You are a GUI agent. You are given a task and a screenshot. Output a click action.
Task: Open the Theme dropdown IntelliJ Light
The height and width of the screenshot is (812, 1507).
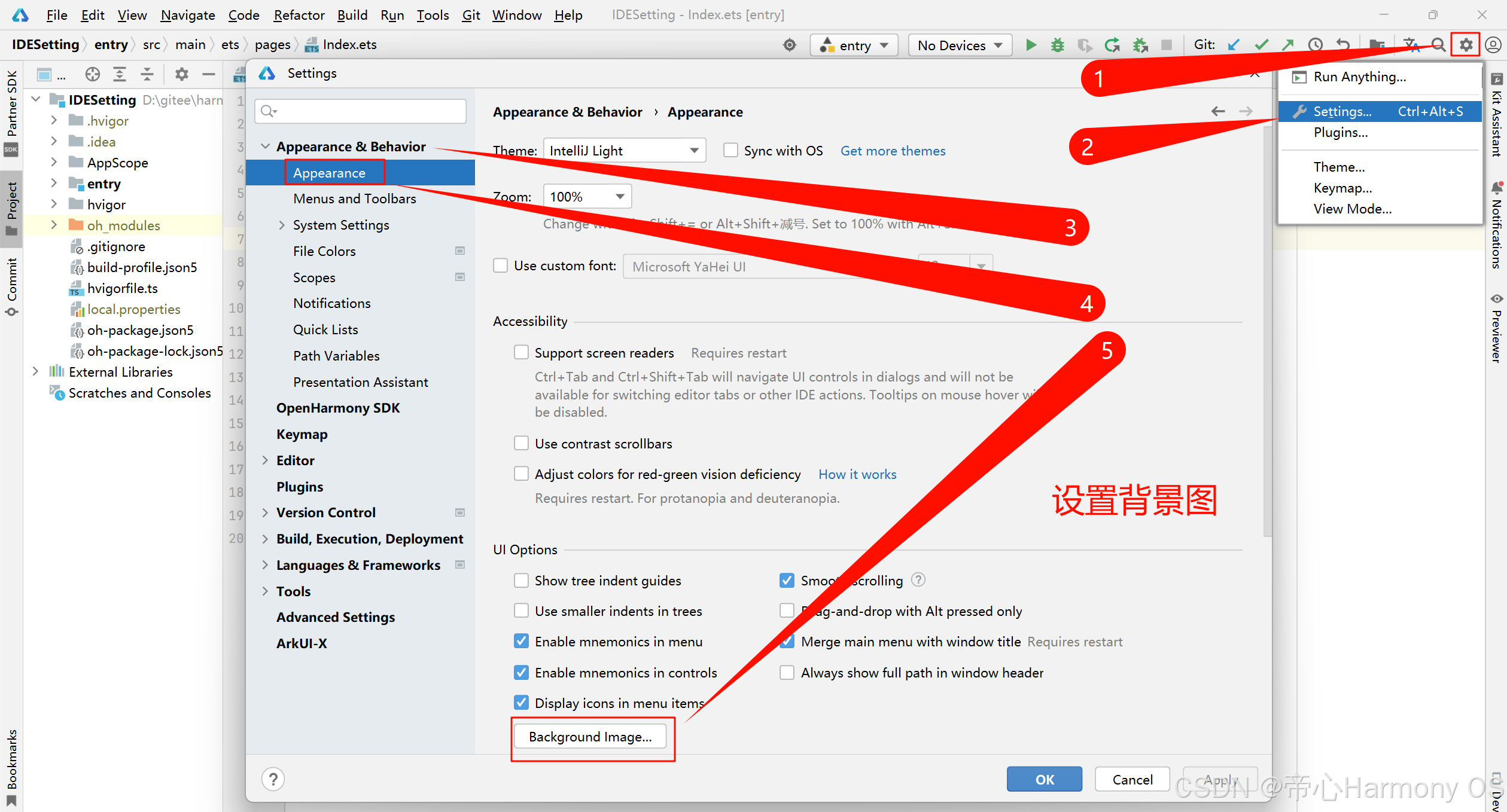[x=624, y=150]
